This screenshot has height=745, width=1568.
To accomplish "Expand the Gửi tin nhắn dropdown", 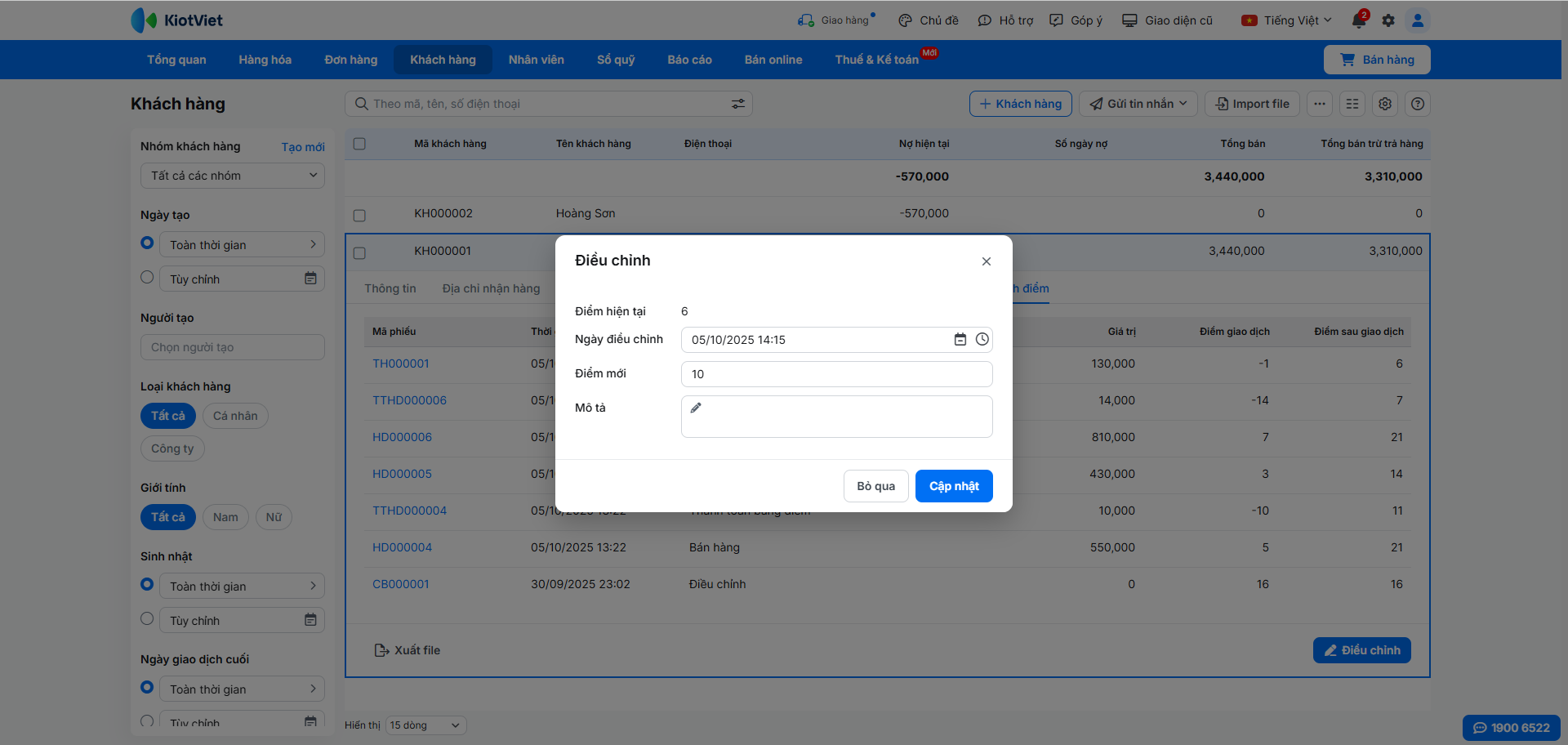I will [1138, 104].
